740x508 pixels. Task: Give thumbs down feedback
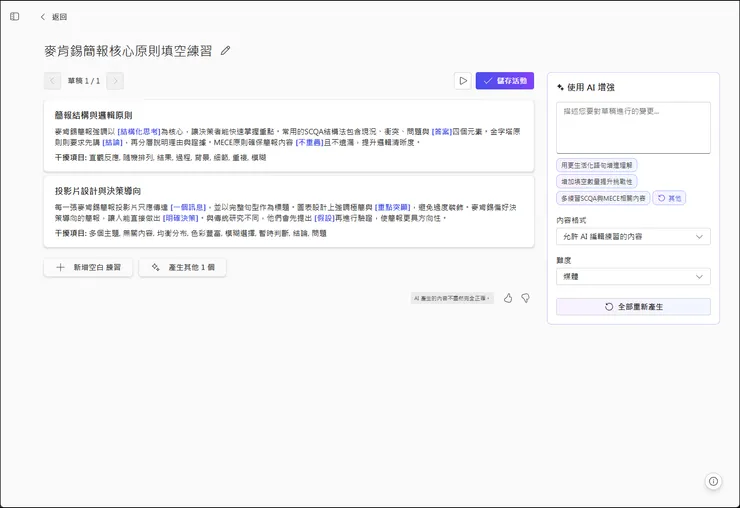coord(525,298)
